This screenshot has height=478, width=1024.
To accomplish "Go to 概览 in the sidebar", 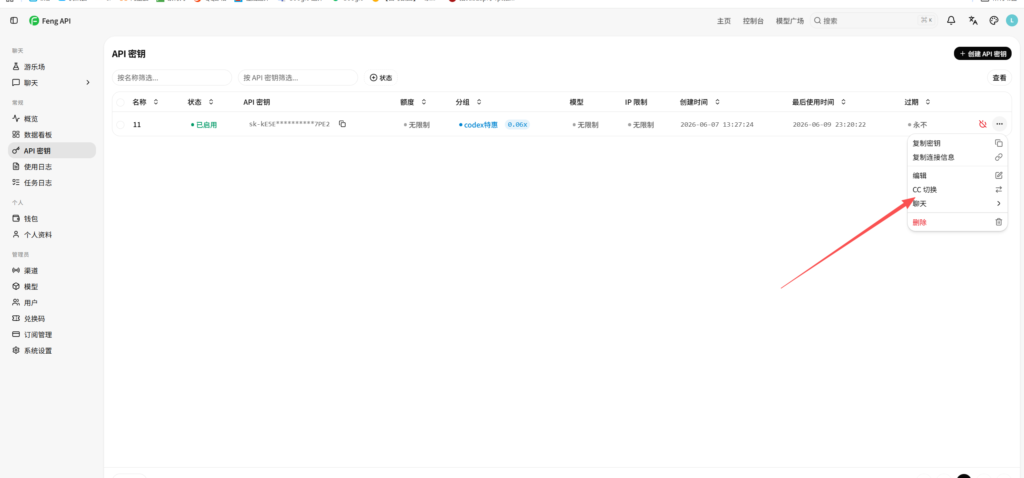I will pos(52,119).
